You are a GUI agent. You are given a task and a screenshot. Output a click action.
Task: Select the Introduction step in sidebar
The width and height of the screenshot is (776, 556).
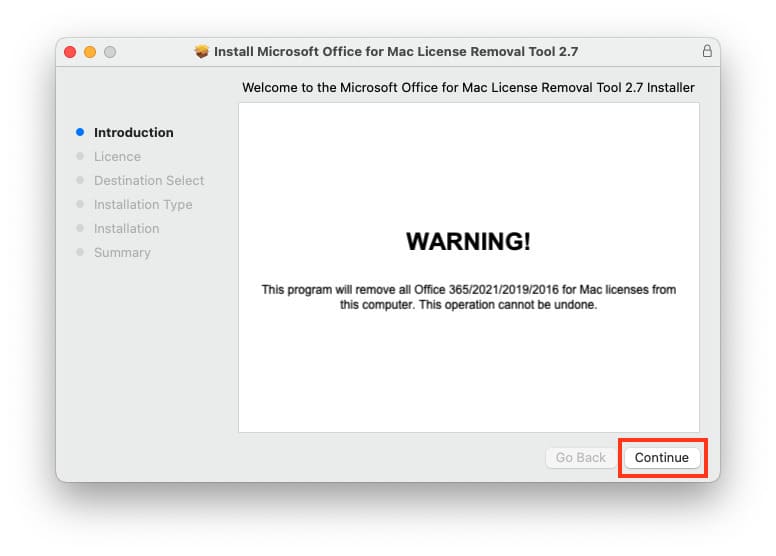tap(133, 132)
